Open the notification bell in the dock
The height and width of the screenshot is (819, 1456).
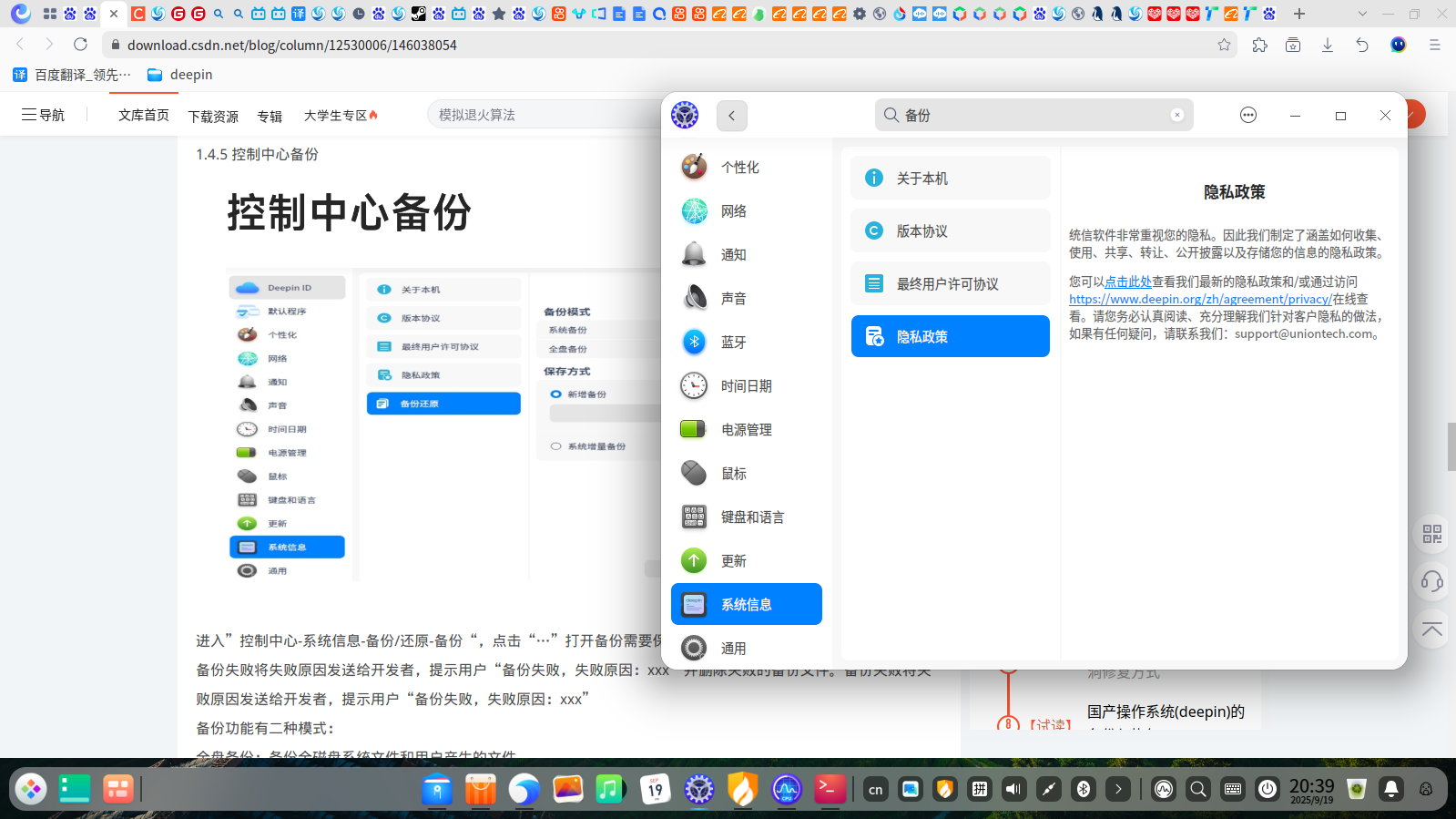click(x=1391, y=789)
